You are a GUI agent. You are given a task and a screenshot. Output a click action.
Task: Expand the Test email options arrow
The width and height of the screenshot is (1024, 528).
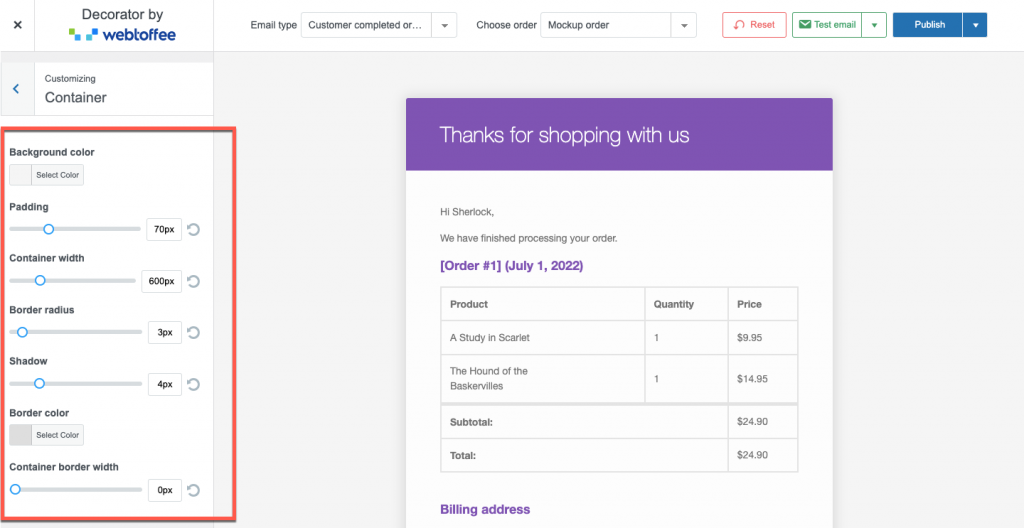(x=874, y=25)
